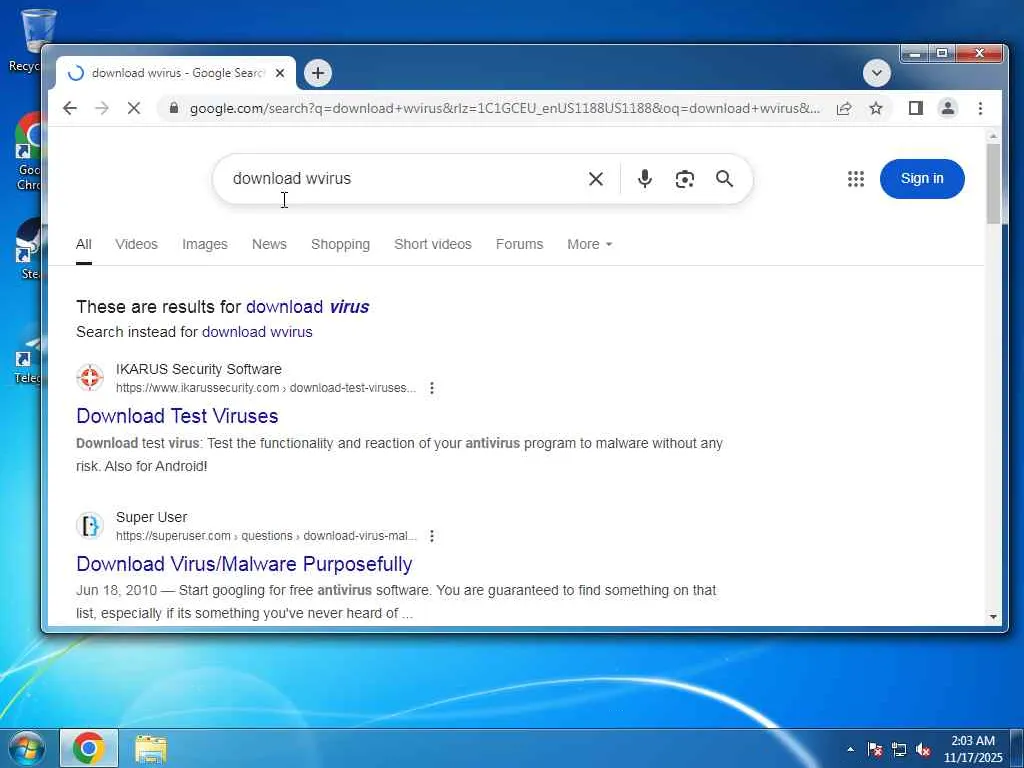Go back with the browser back arrow
The image size is (1024, 768).
[70, 108]
